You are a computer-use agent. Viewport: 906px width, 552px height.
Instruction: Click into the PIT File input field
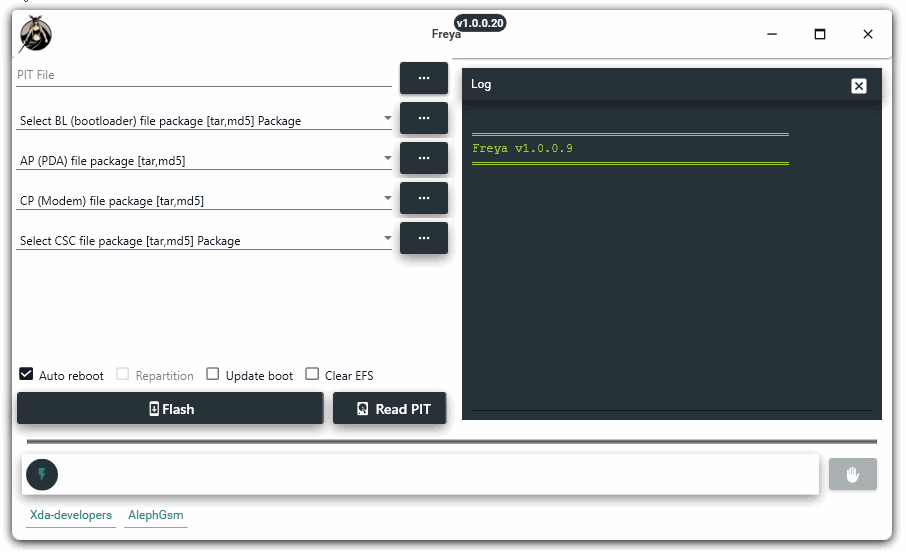[x=204, y=75]
